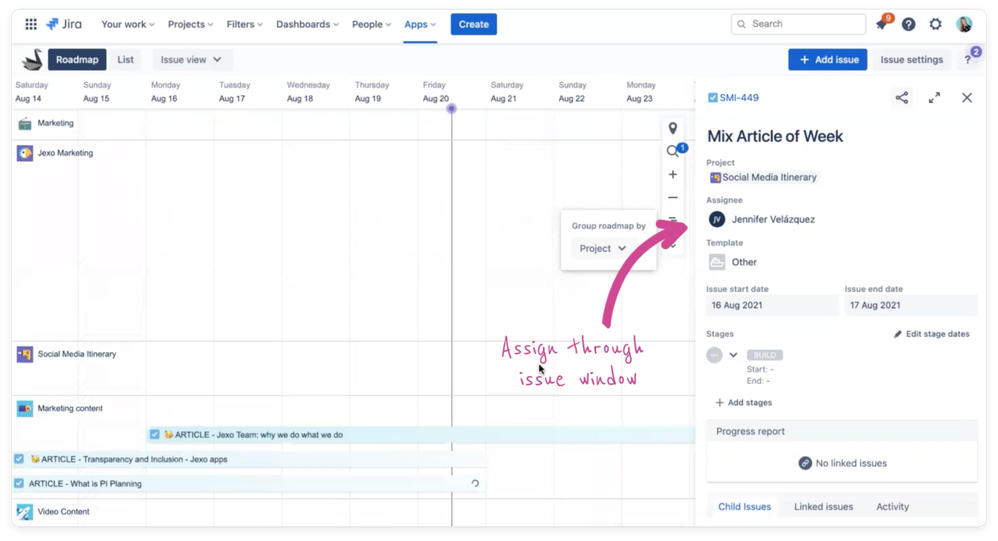Open the Your work dropdown
998x541 pixels.
coord(127,24)
